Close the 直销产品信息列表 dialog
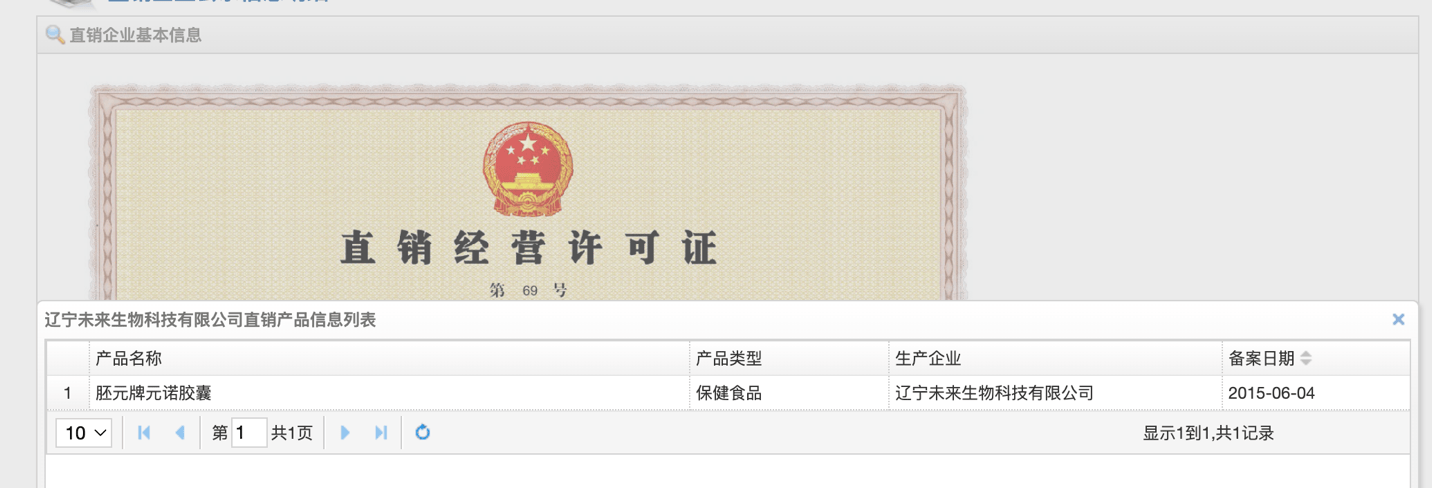The image size is (1432, 488). [1398, 320]
